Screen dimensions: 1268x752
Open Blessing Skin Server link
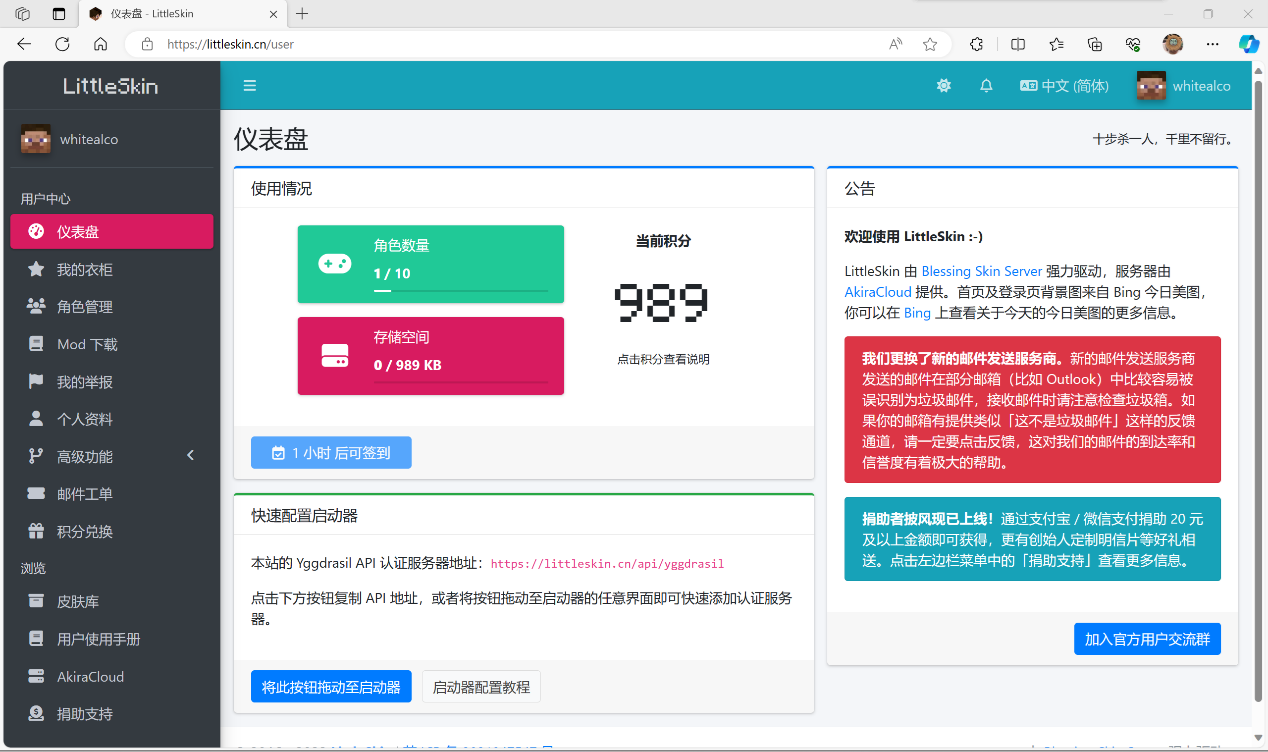tap(982, 271)
